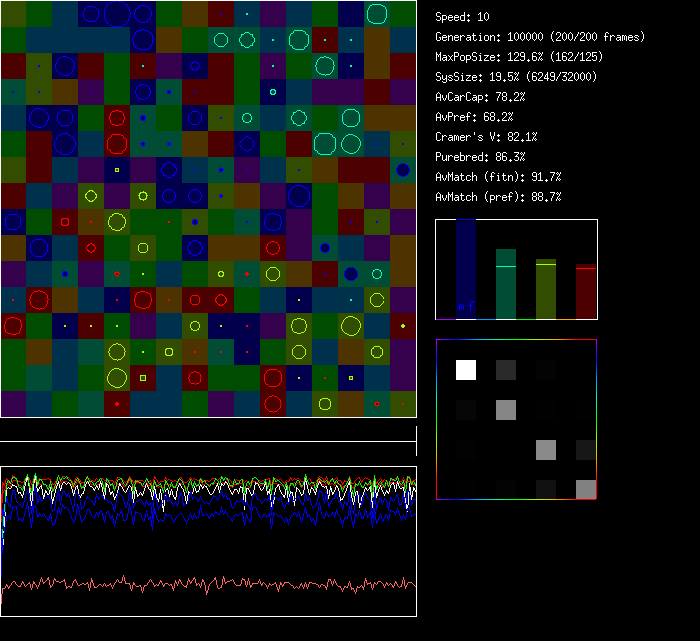The width and height of the screenshot is (700, 641).
Task: Select the Generation counter text
Action: coord(540,37)
